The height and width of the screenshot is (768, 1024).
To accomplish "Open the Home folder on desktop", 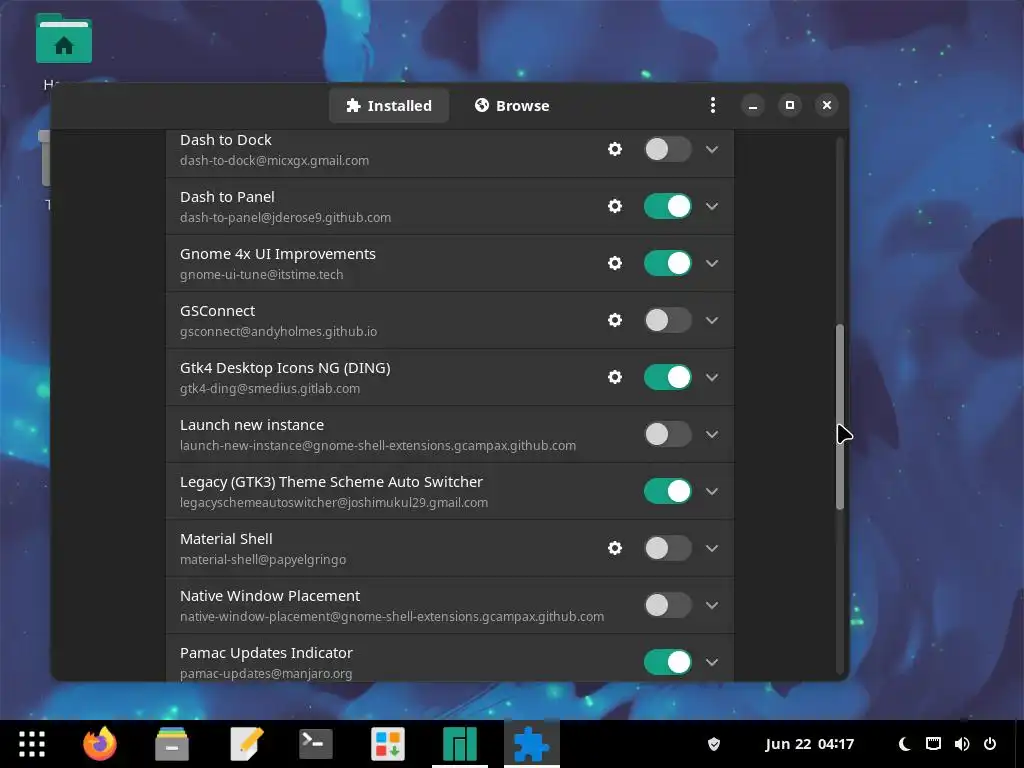I will [x=63, y=39].
